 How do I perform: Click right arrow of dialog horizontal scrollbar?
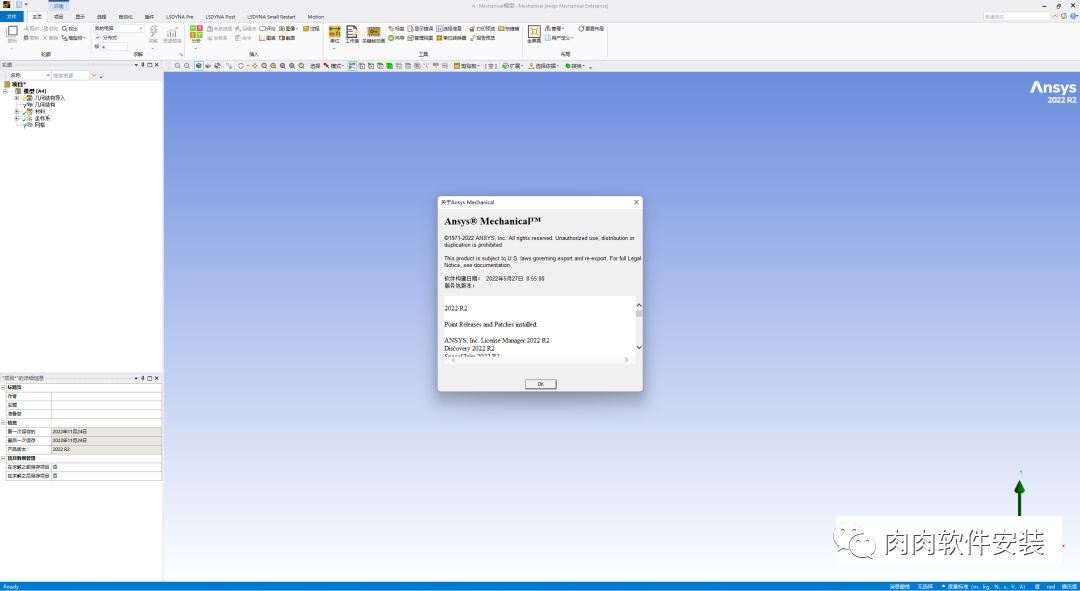[x=626, y=360]
